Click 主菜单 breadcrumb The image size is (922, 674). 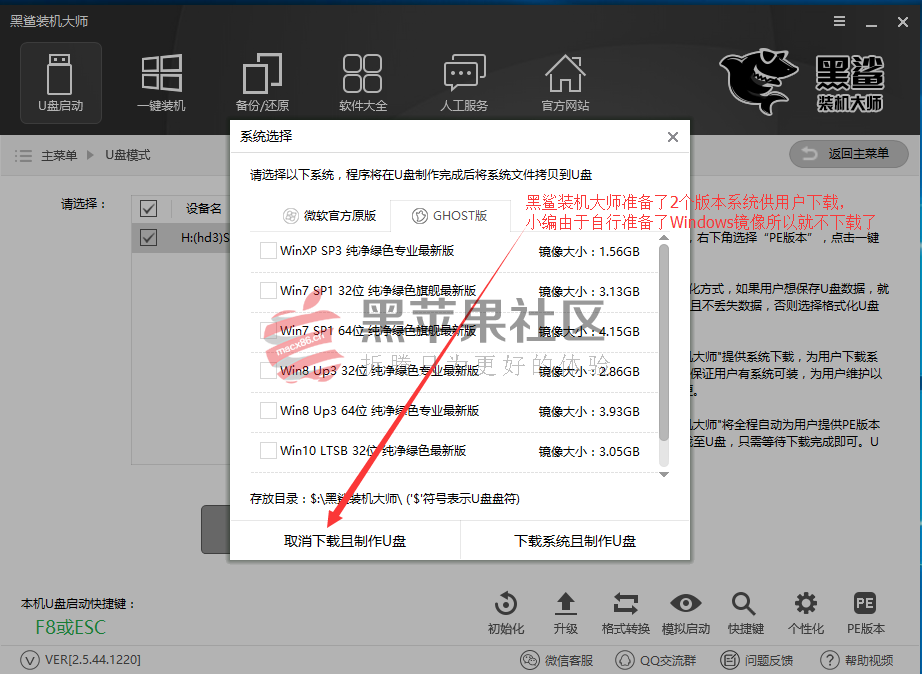tap(59, 155)
